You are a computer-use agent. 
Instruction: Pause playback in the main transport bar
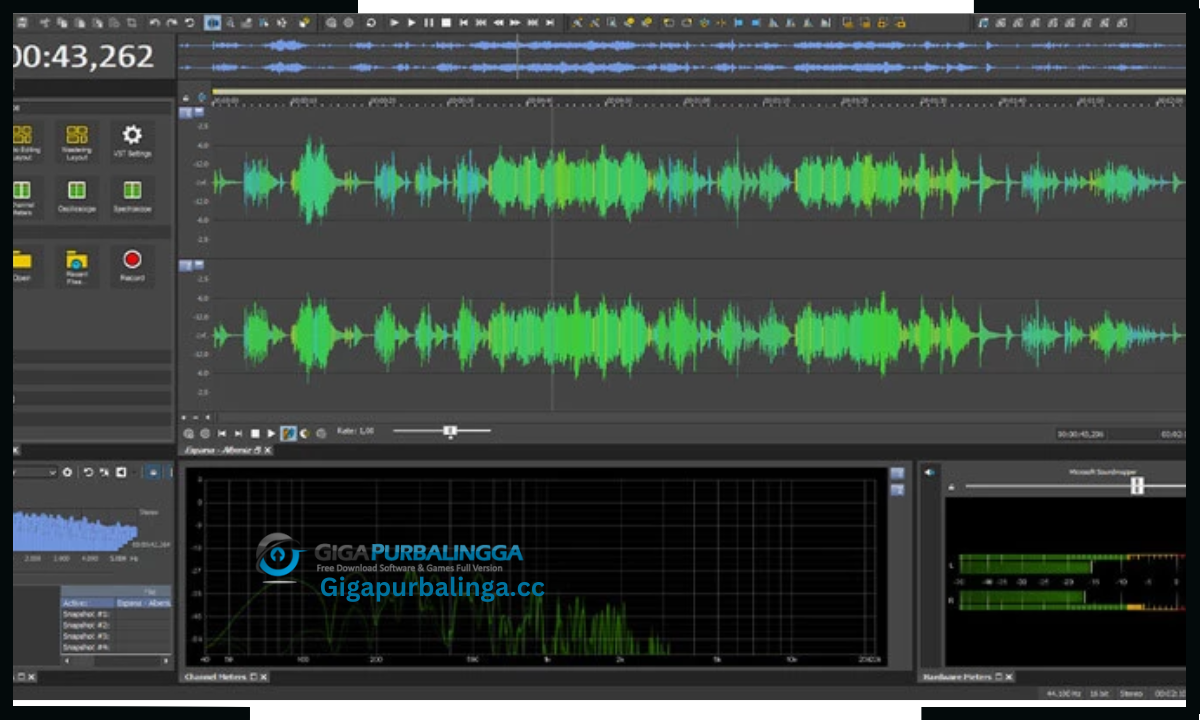point(429,22)
